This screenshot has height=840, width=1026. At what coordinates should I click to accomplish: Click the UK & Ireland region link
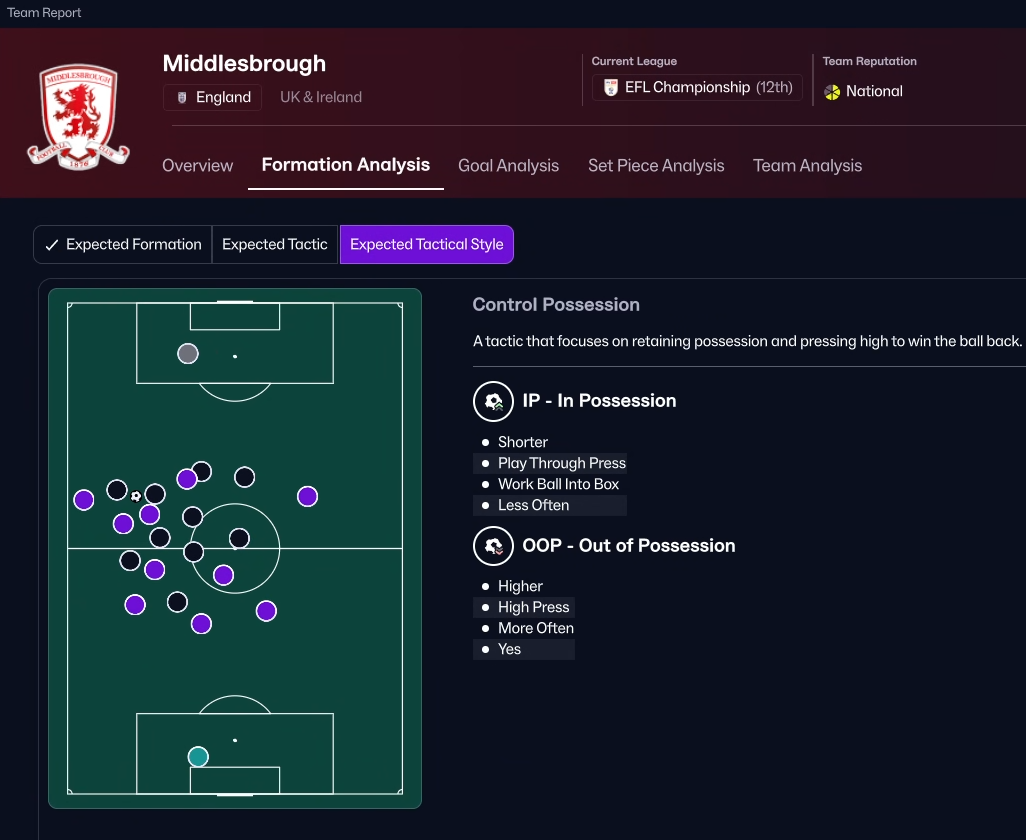(x=321, y=98)
